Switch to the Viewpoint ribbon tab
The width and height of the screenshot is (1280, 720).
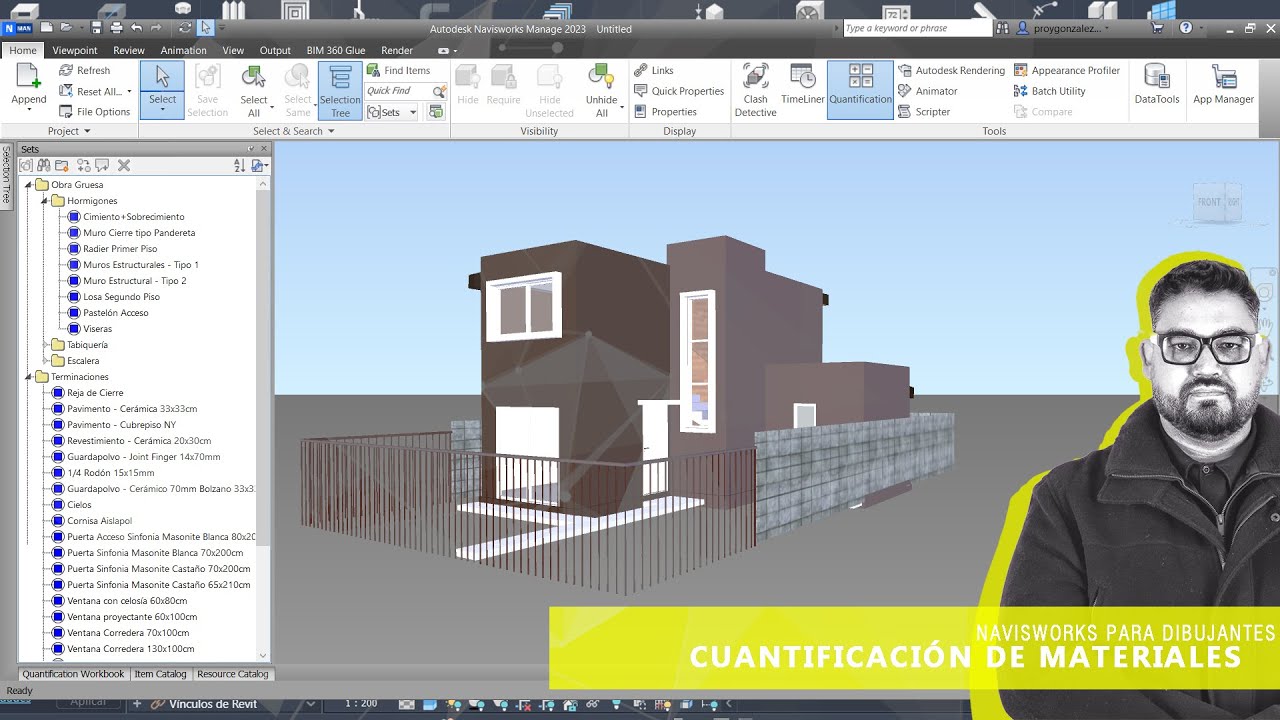pos(75,50)
